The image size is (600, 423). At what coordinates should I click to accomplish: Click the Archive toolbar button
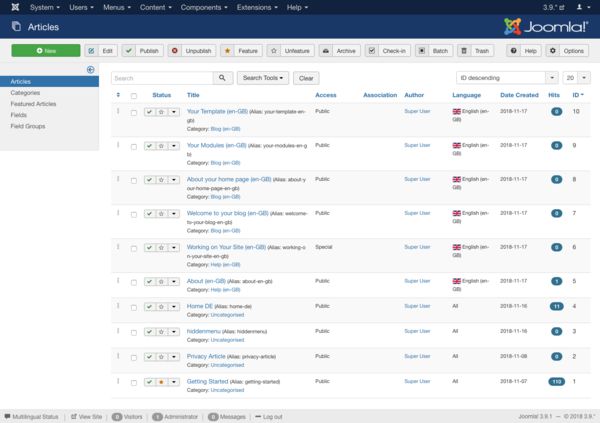(x=339, y=51)
